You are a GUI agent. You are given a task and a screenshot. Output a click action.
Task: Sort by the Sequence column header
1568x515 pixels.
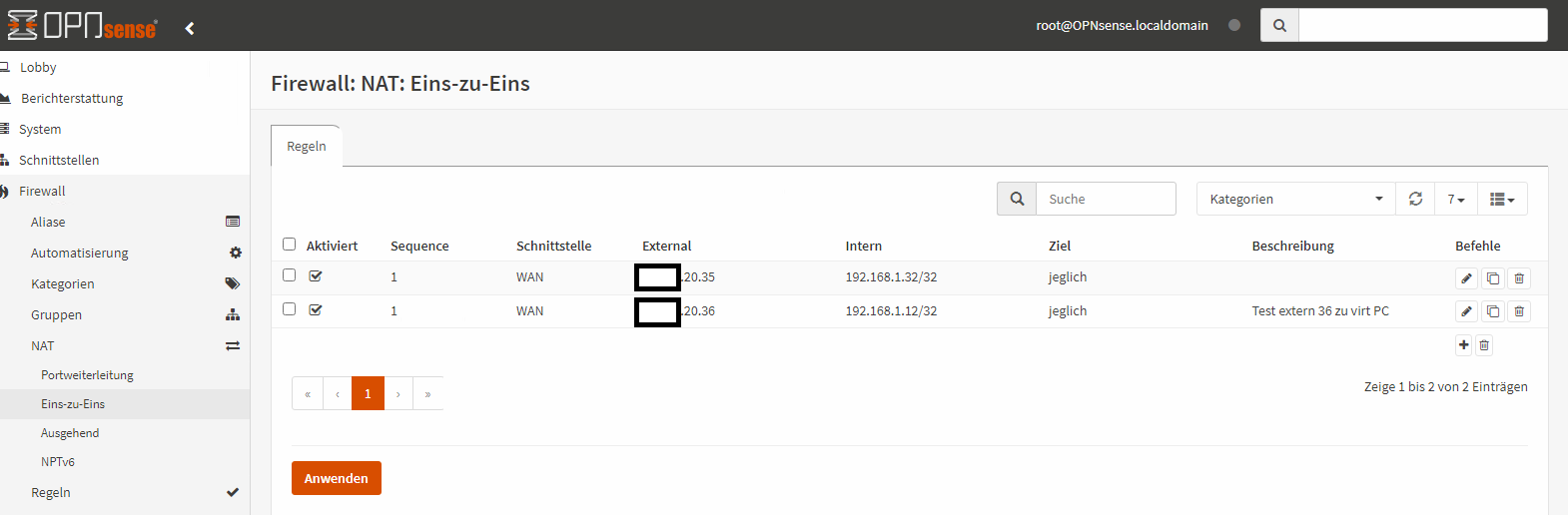pos(419,246)
